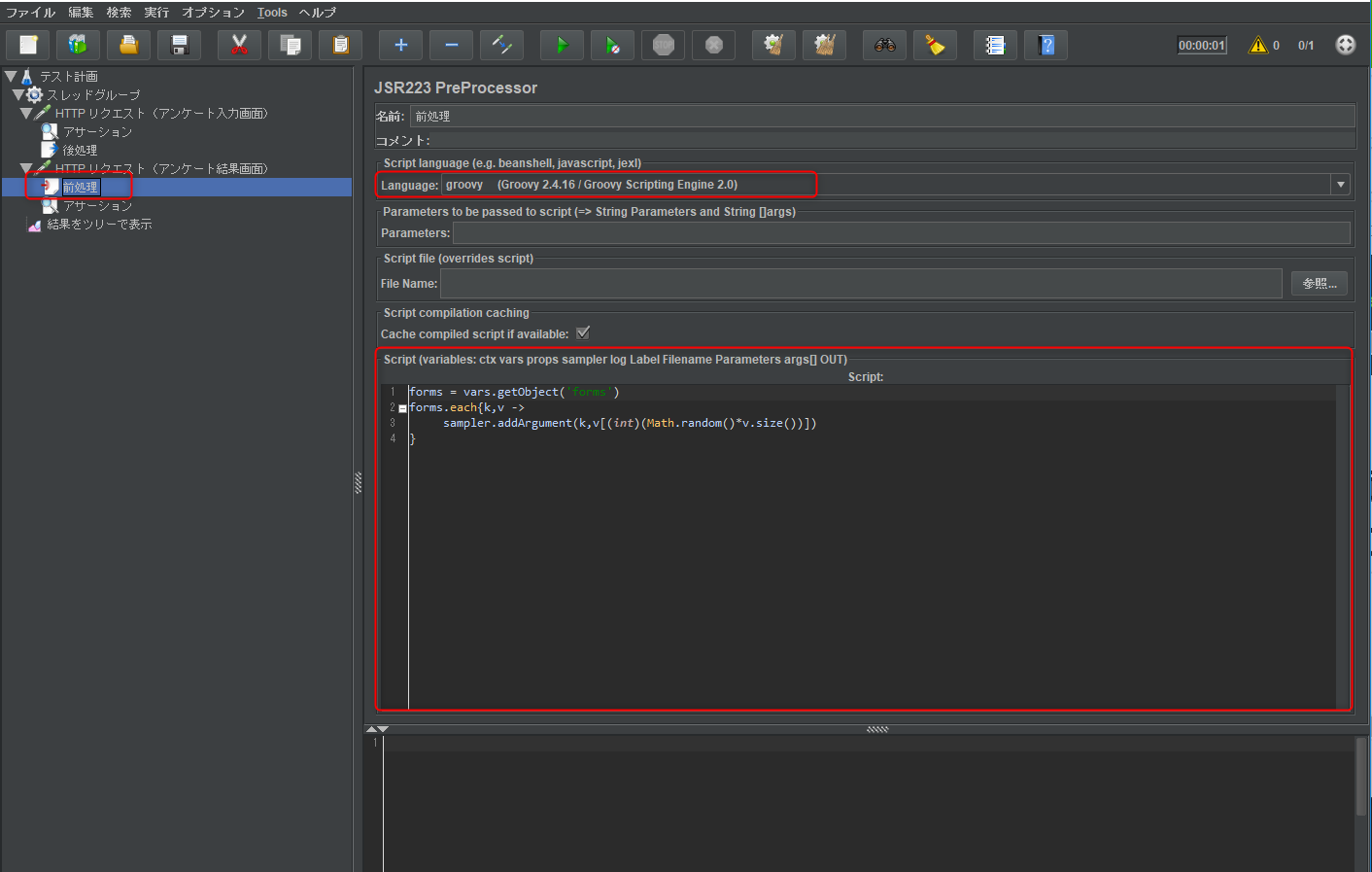Collapse the スレッドグループ tree node
Image resolution: width=1372 pixels, height=872 pixels.
pos(17,94)
